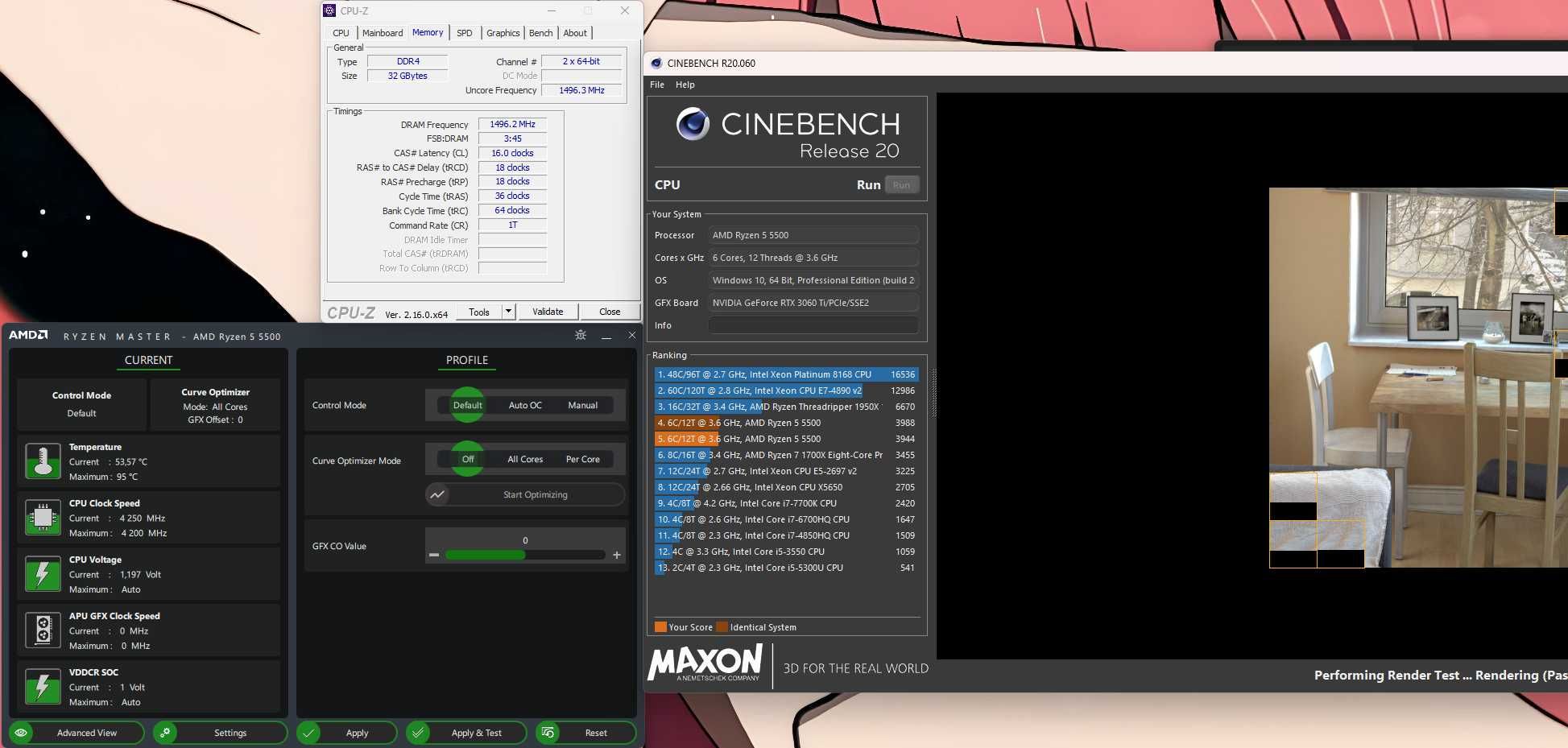The height and width of the screenshot is (748, 1568).
Task: Click the Settings button in Ryzen Master
Action: 220,733
